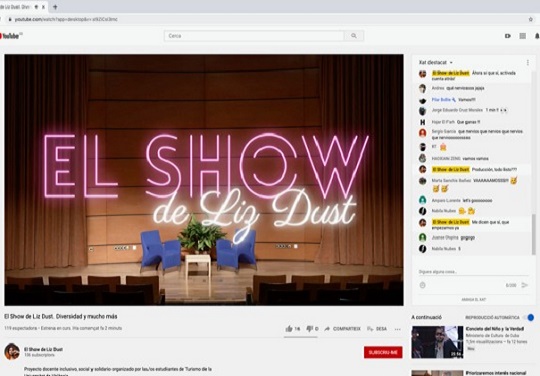Click the video title text

[61, 316]
